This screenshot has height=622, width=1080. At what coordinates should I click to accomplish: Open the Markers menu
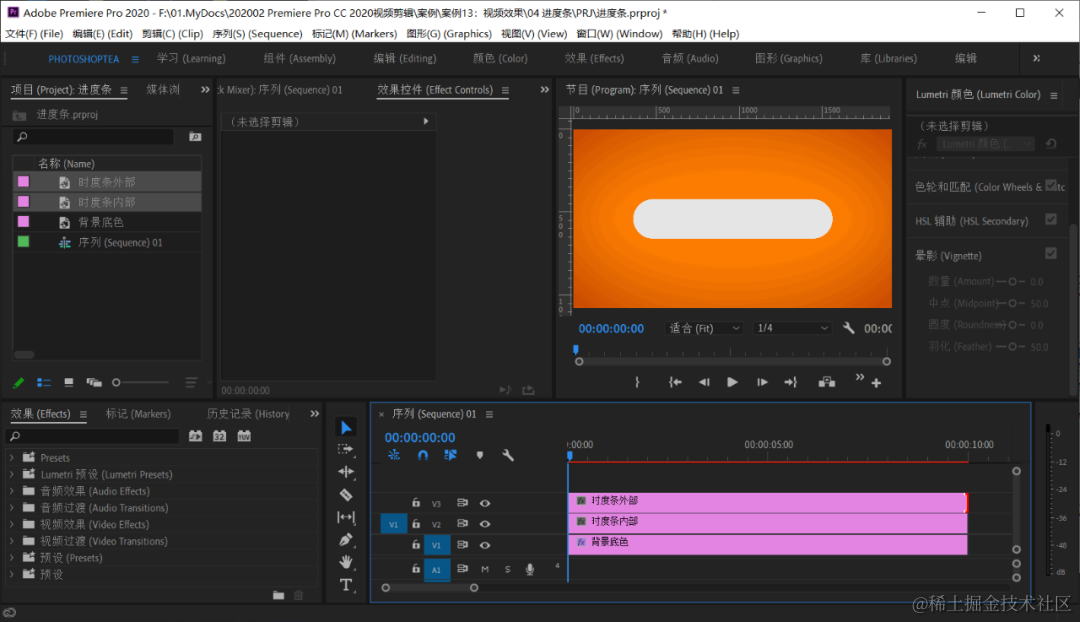coord(354,34)
